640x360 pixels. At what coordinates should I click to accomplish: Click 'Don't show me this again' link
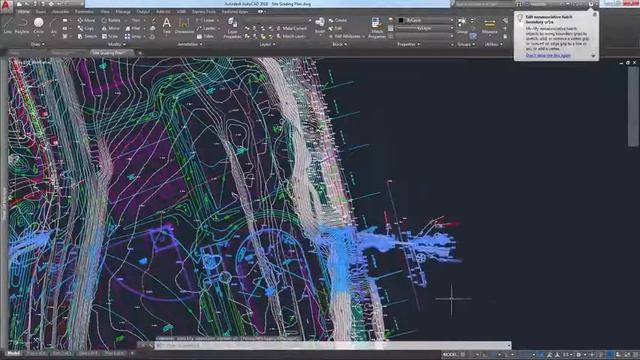click(x=548, y=55)
